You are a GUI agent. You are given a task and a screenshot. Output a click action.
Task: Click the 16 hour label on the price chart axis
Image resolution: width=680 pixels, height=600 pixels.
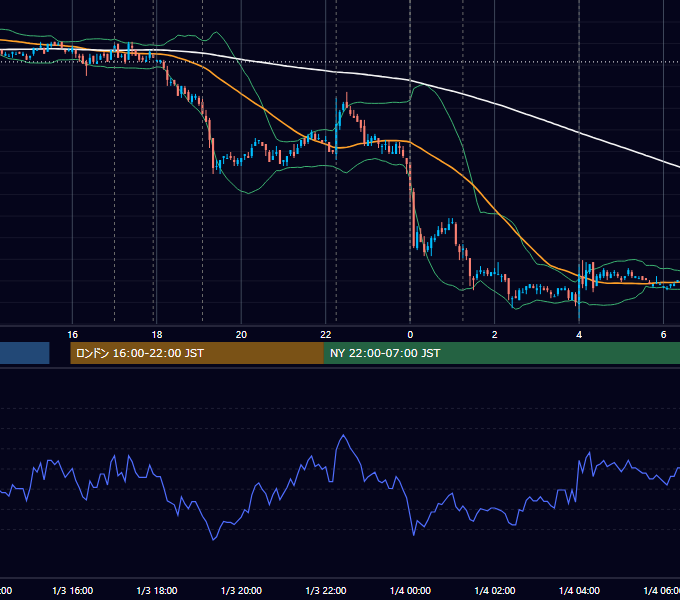tap(72, 335)
